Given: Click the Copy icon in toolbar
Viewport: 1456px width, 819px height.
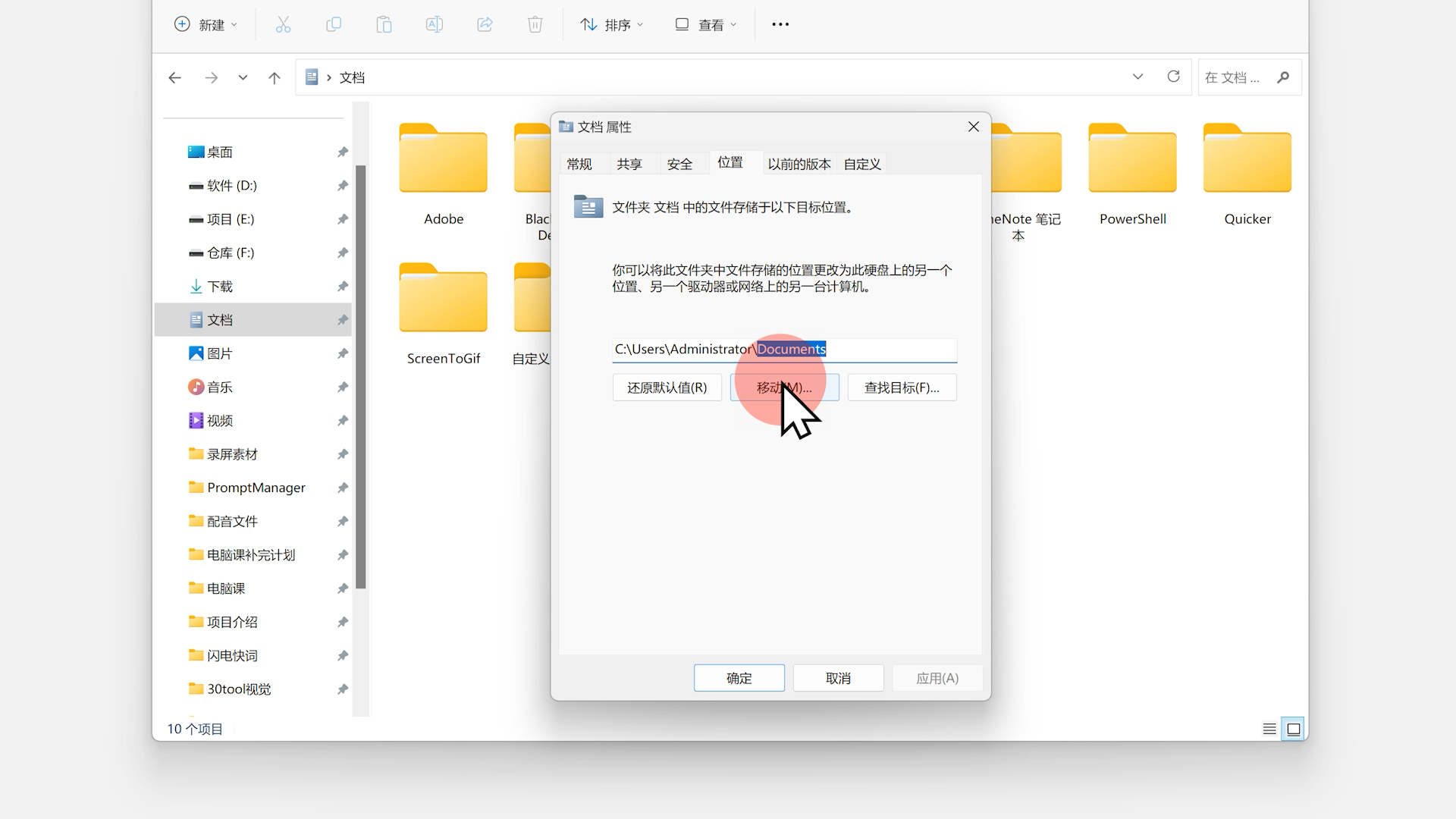Looking at the screenshot, I should click(334, 25).
